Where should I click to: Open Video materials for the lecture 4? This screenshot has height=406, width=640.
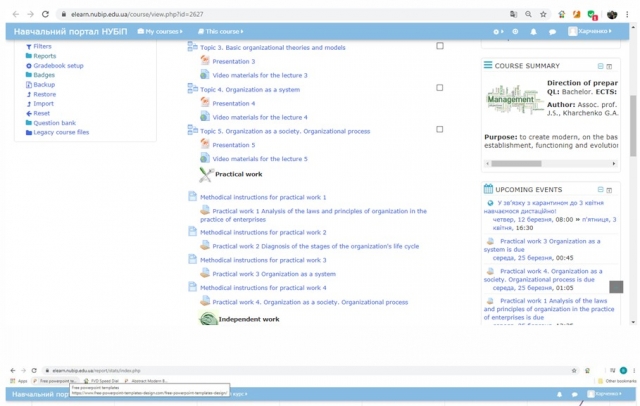click(260, 117)
